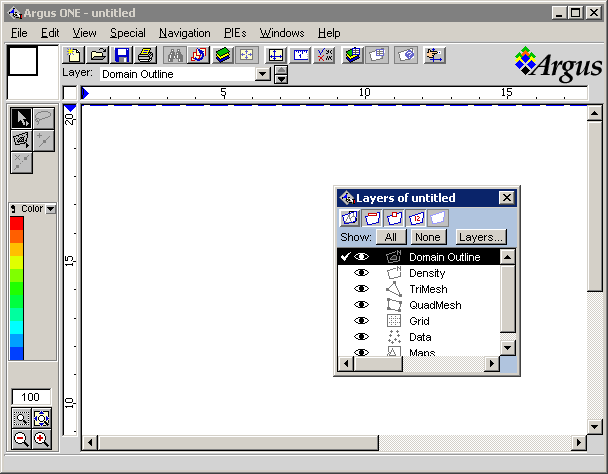
Task: Toggle visibility eye of QuadMesh layer
Action: tap(361, 304)
